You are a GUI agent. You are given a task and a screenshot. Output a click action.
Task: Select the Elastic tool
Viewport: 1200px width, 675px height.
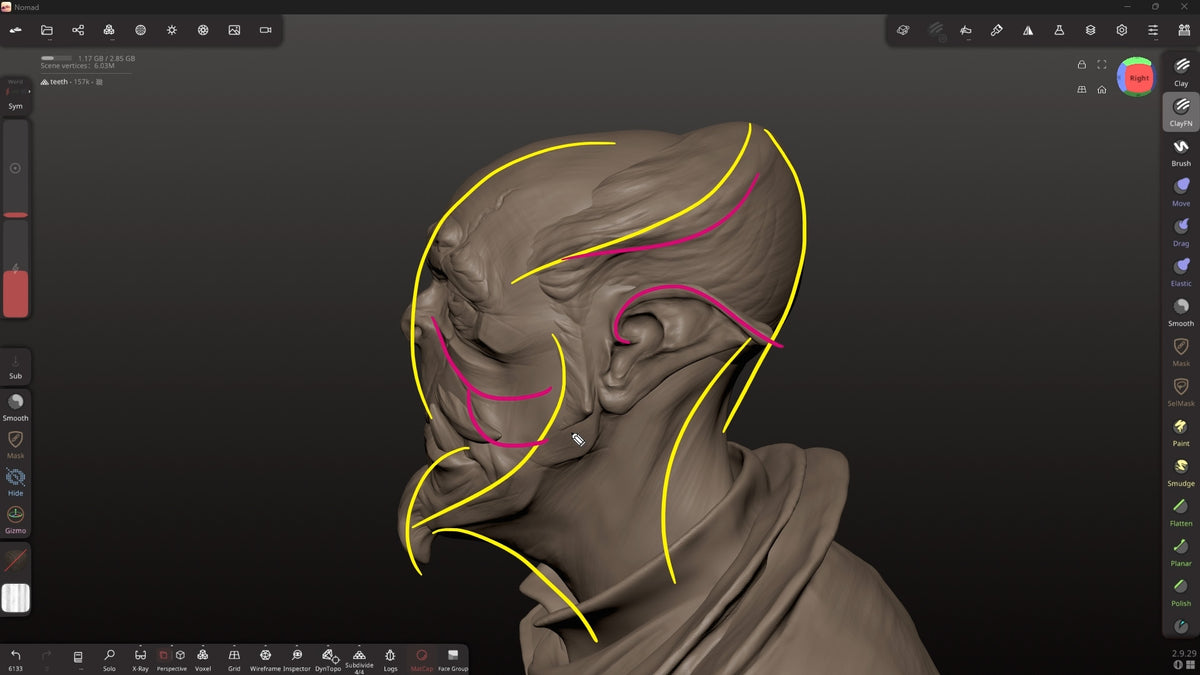click(1181, 271)
